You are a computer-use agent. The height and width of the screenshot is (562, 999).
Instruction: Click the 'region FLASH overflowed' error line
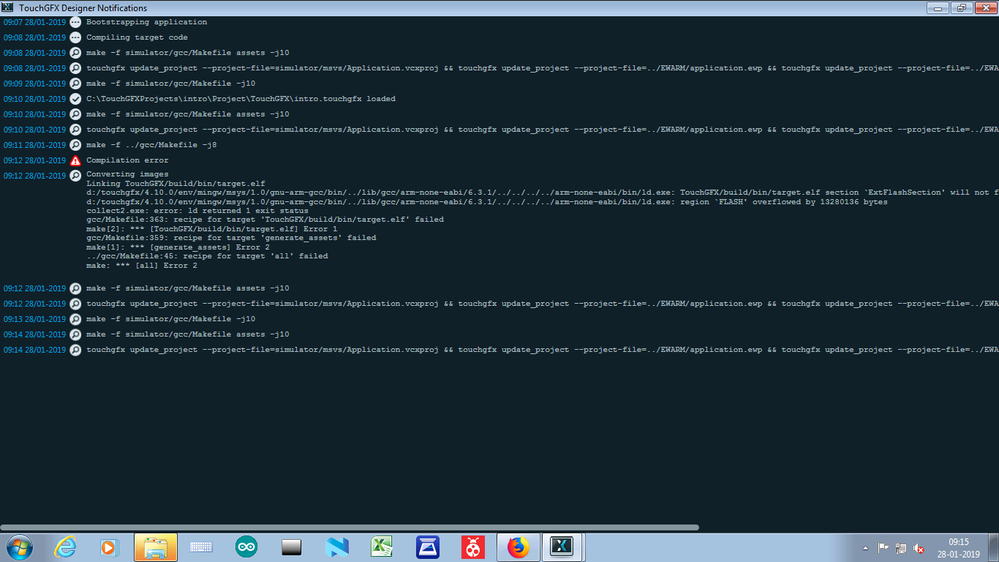pos(487,202)
